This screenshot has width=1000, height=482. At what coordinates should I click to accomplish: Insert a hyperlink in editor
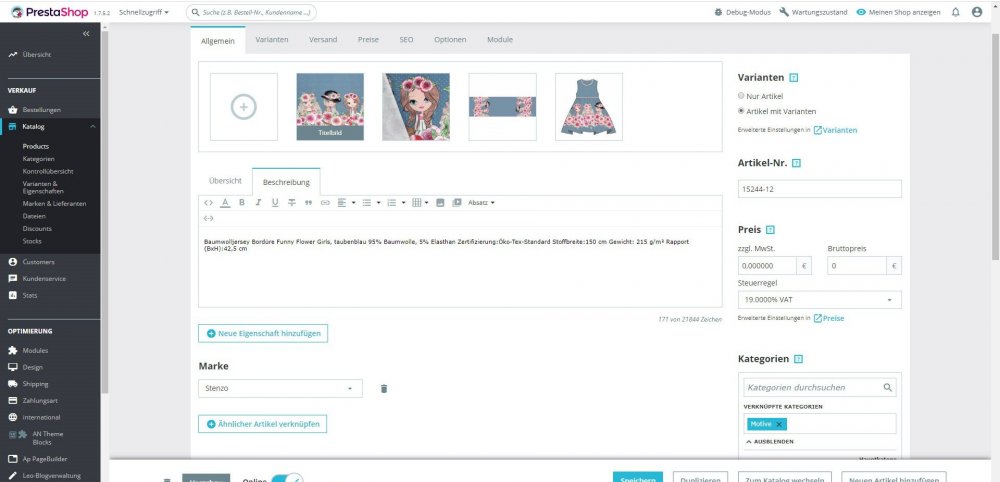325,203
